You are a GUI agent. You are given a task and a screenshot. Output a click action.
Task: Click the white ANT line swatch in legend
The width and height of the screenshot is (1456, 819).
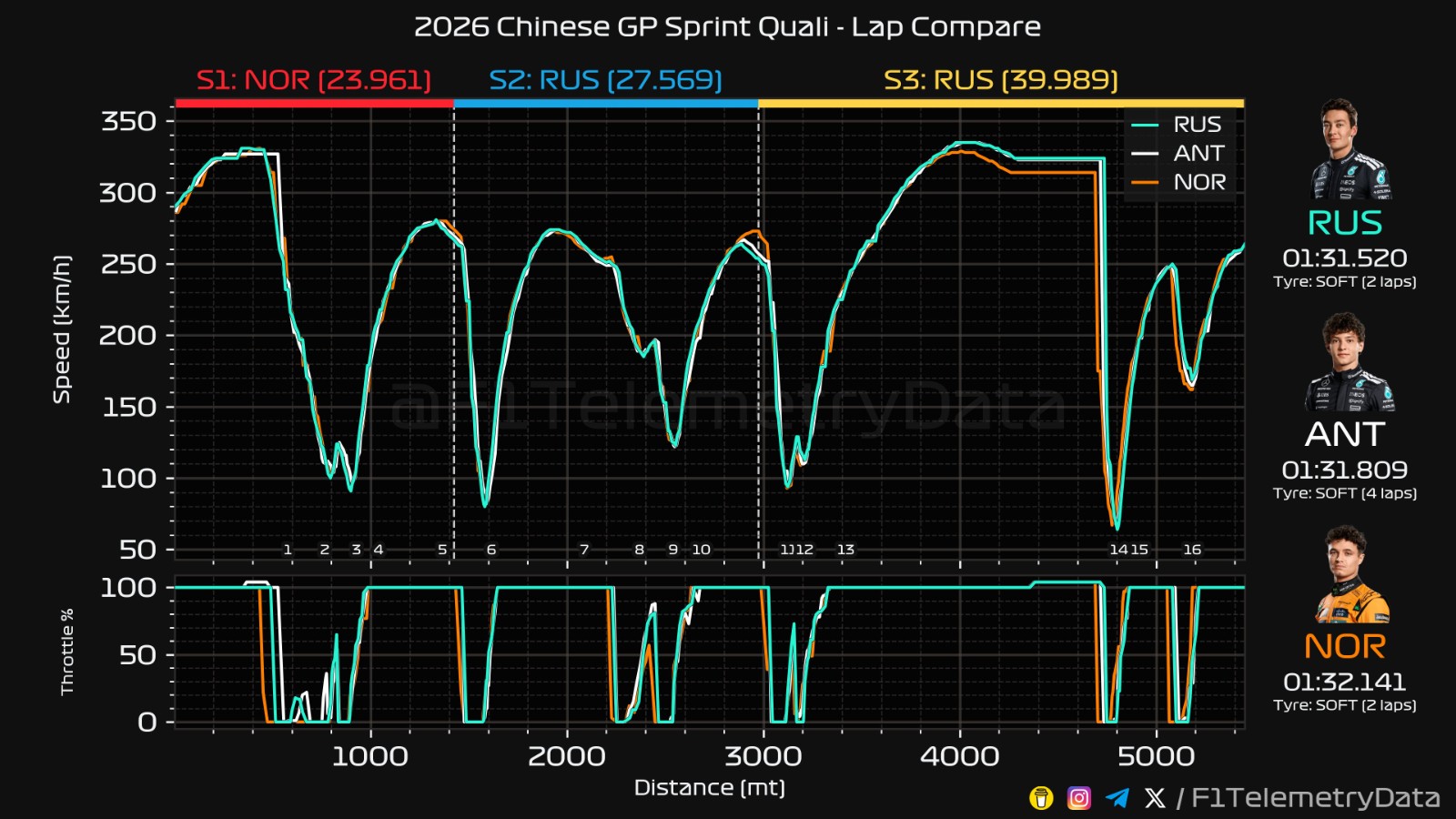click(x=1145, y=154)
